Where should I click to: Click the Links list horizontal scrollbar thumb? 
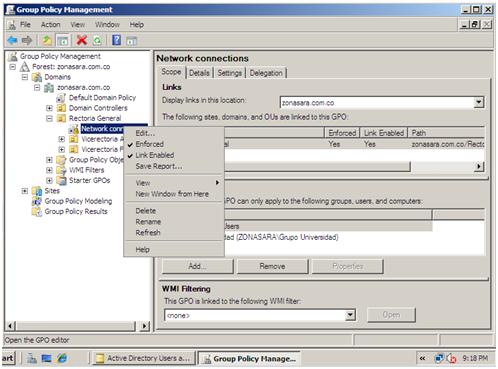317,166
